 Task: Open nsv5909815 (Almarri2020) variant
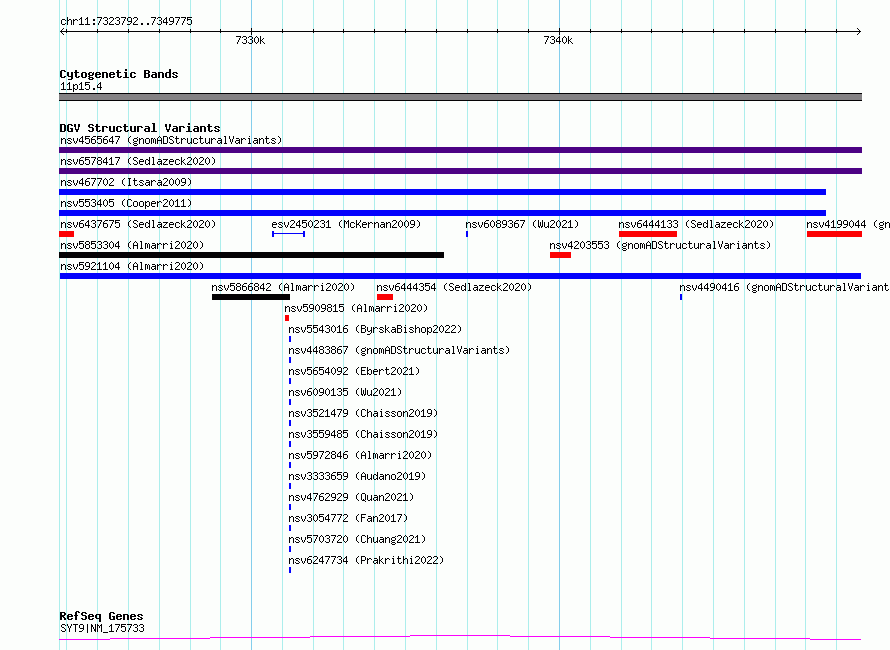pos(356,308)
